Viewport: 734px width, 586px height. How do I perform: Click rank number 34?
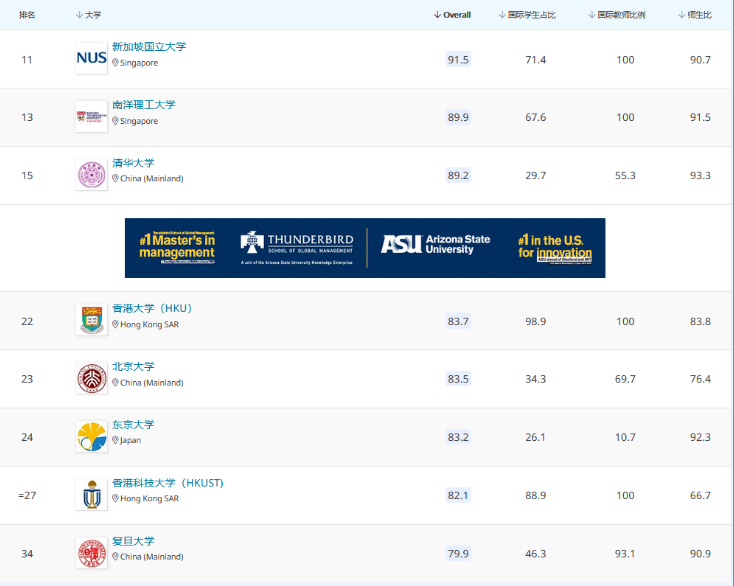[x=27, y=554]
